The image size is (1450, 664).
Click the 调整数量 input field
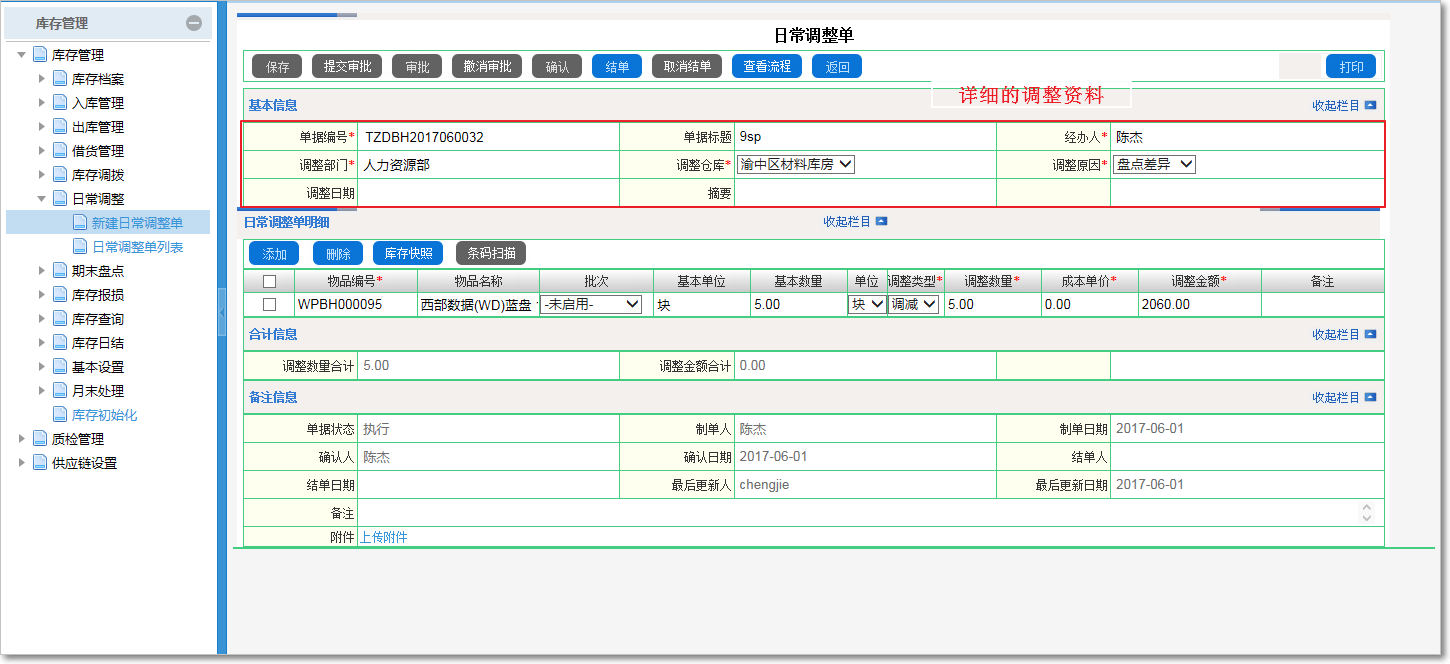[992, 305]
